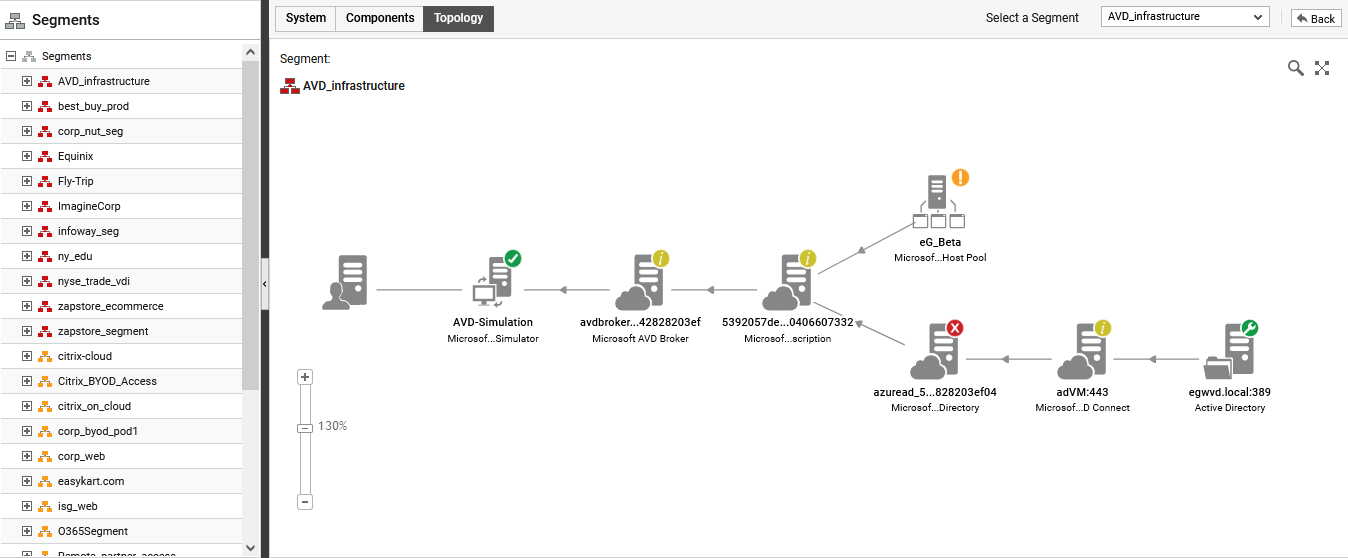Image resolution: width=1348 pixels, height=558 pixels.
Task: Select corp_web in the tree
Action: coord(81,456)
